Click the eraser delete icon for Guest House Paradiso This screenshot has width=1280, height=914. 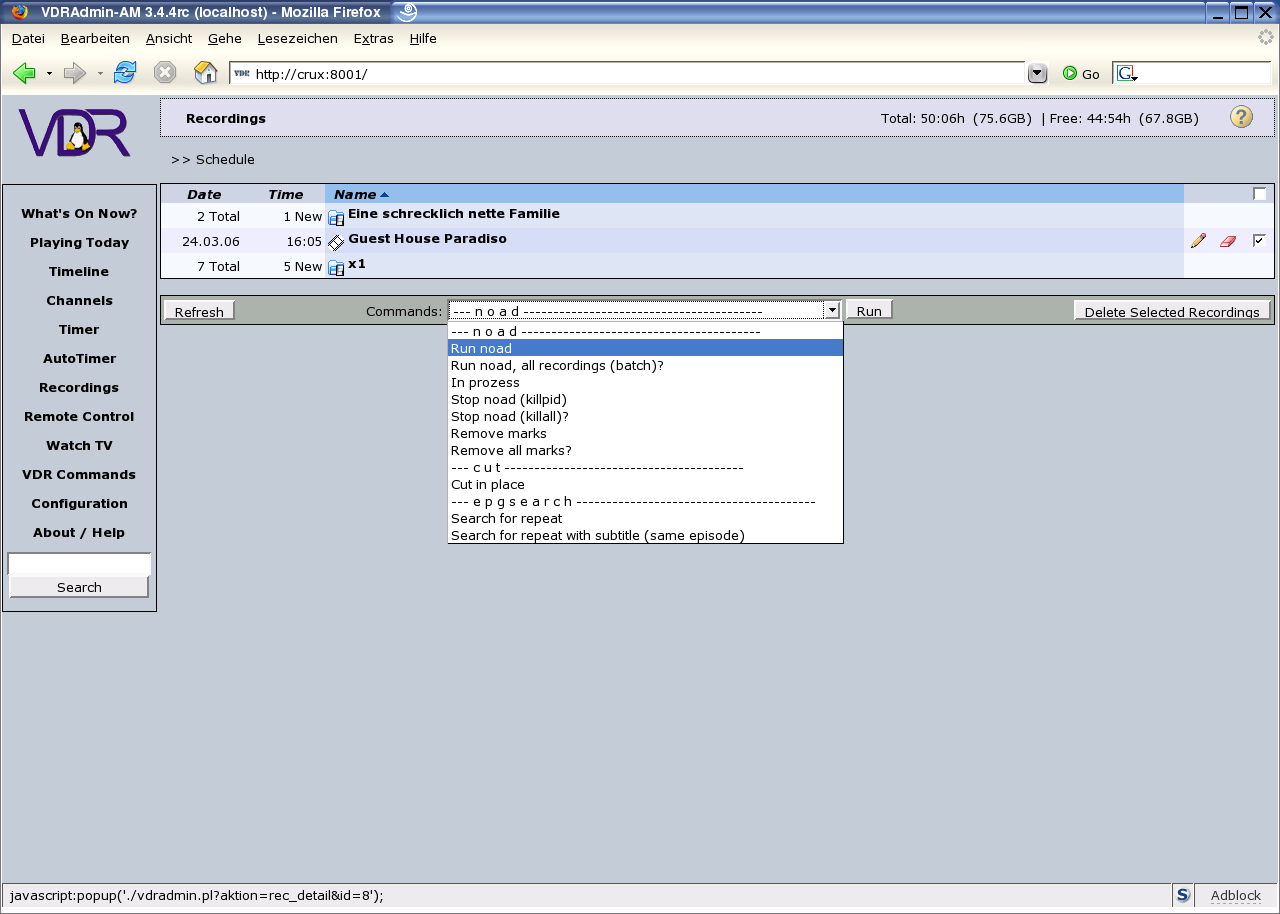[x=1228, y=241]
